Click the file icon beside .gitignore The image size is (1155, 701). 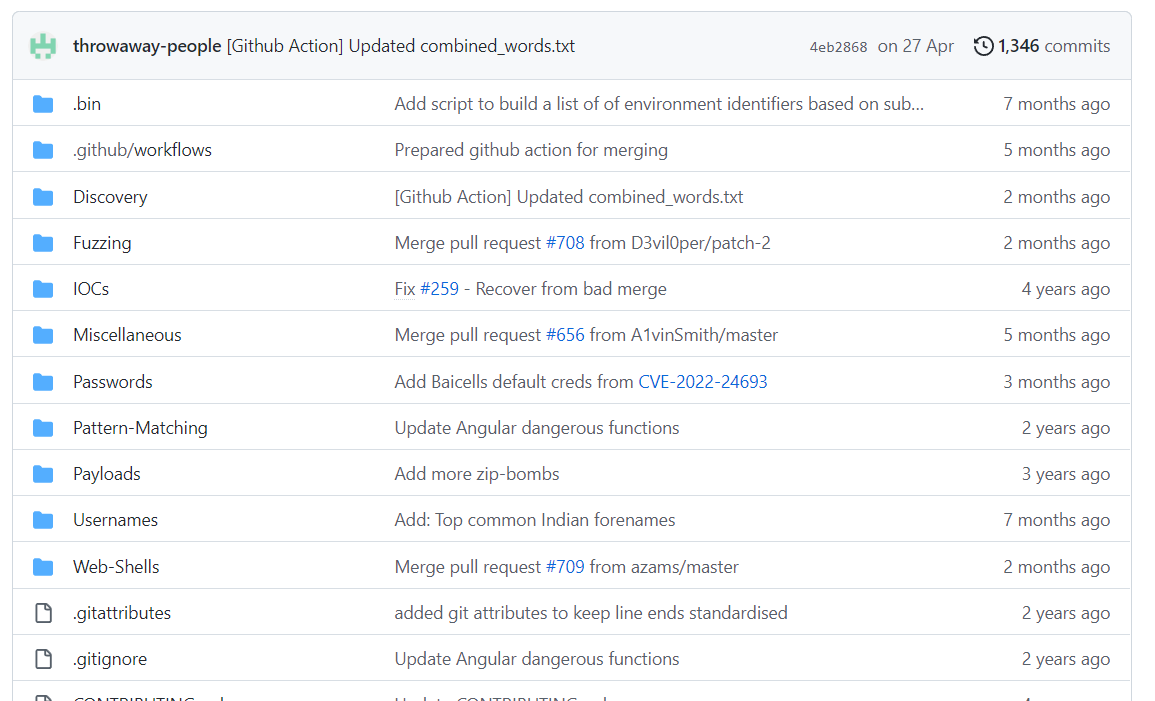click(x=43, y=658)
